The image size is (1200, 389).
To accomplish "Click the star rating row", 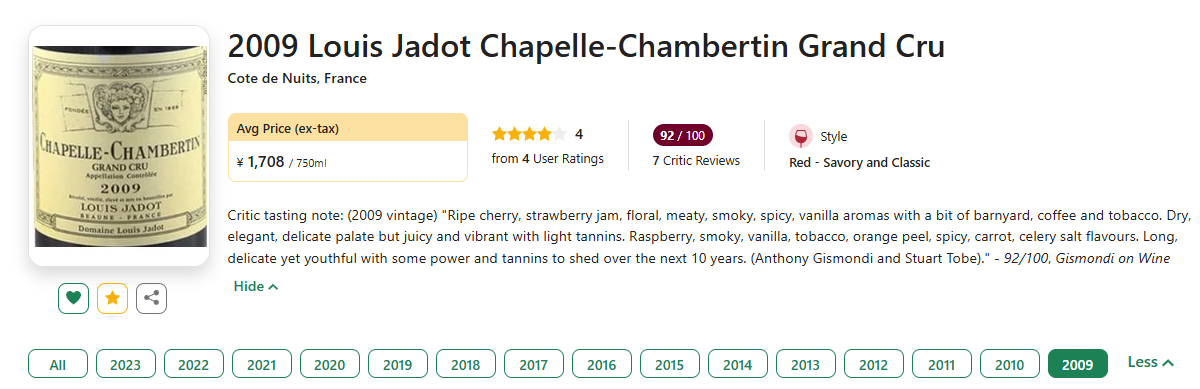I will [529, 134].
